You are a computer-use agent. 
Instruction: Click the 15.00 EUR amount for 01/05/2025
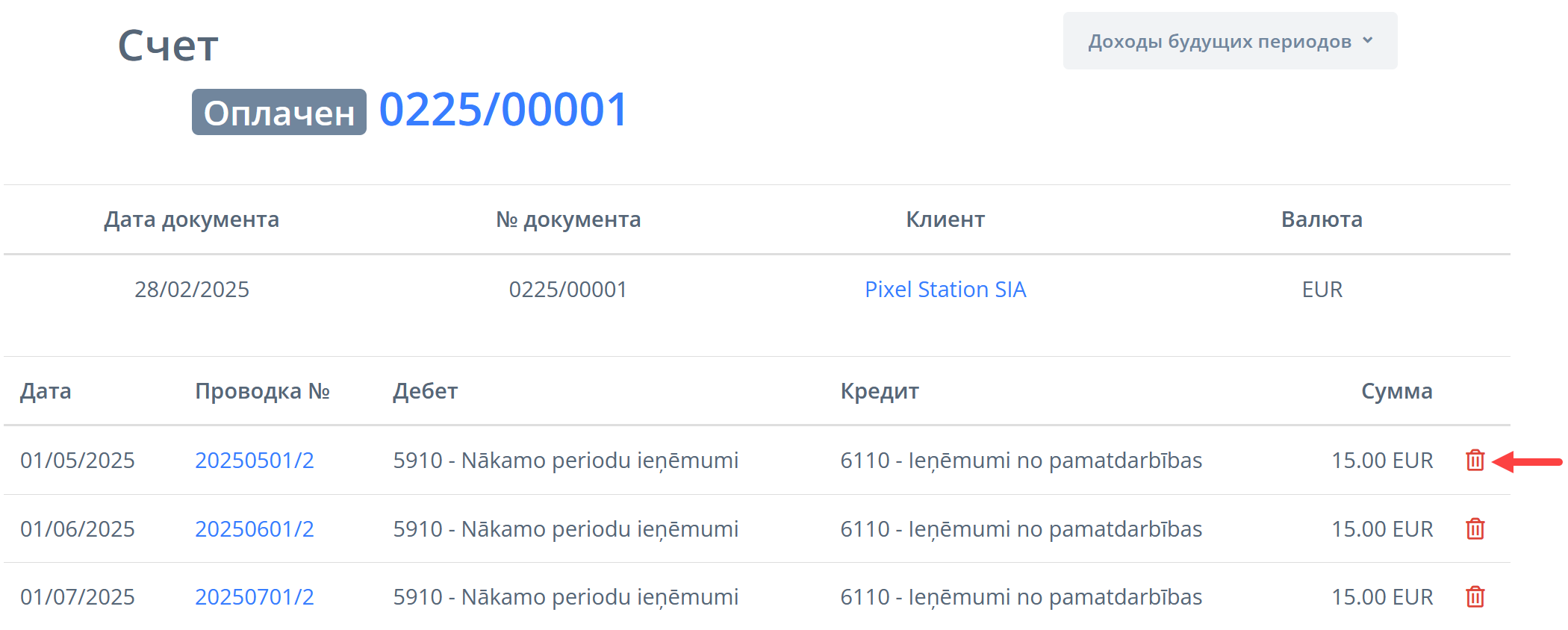pyautogui.click(x=1382, y=461)
